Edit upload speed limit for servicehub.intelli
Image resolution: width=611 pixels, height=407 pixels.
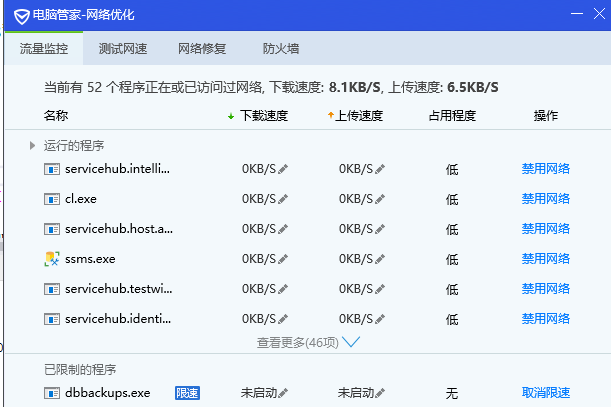[380, 169]
